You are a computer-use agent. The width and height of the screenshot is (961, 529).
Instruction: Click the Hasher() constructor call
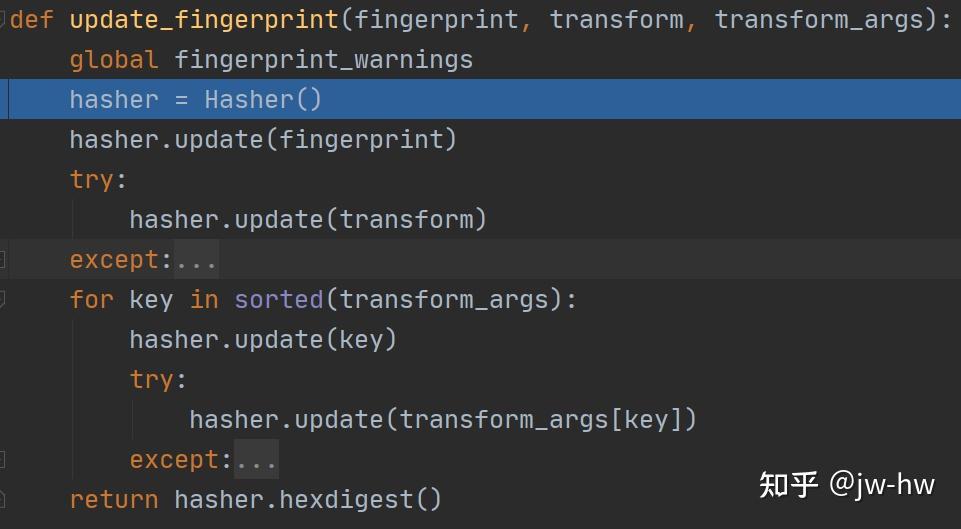coord(263,100)
